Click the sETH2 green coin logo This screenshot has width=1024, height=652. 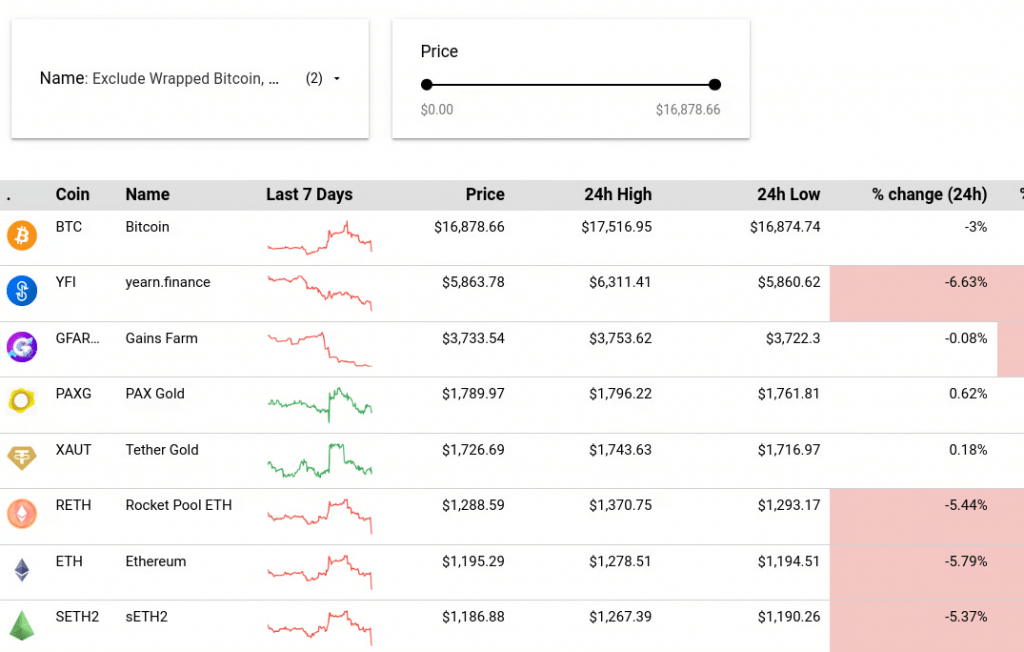[22, 625]
